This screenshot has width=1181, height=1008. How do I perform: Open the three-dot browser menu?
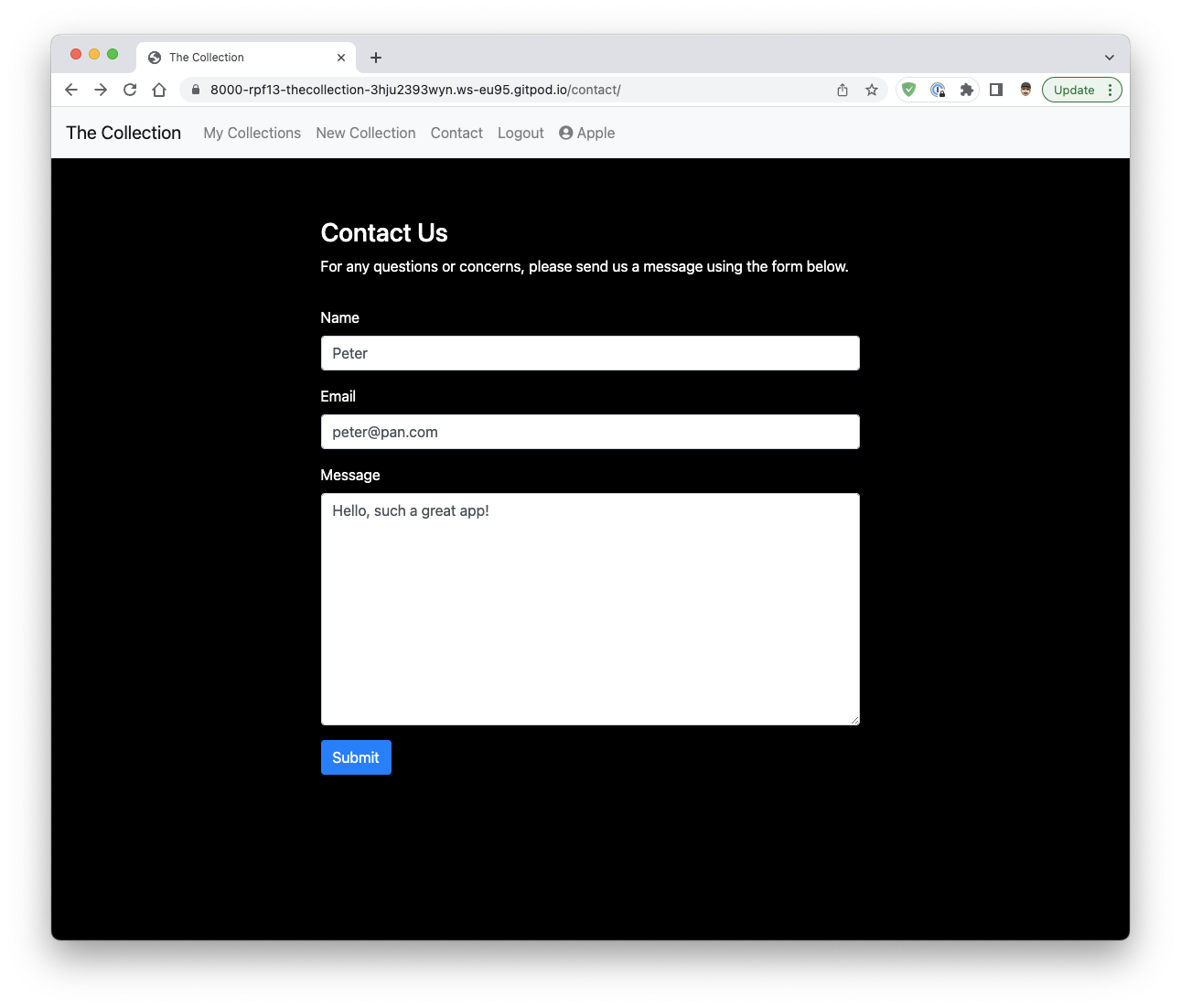tap(1110, 90)
